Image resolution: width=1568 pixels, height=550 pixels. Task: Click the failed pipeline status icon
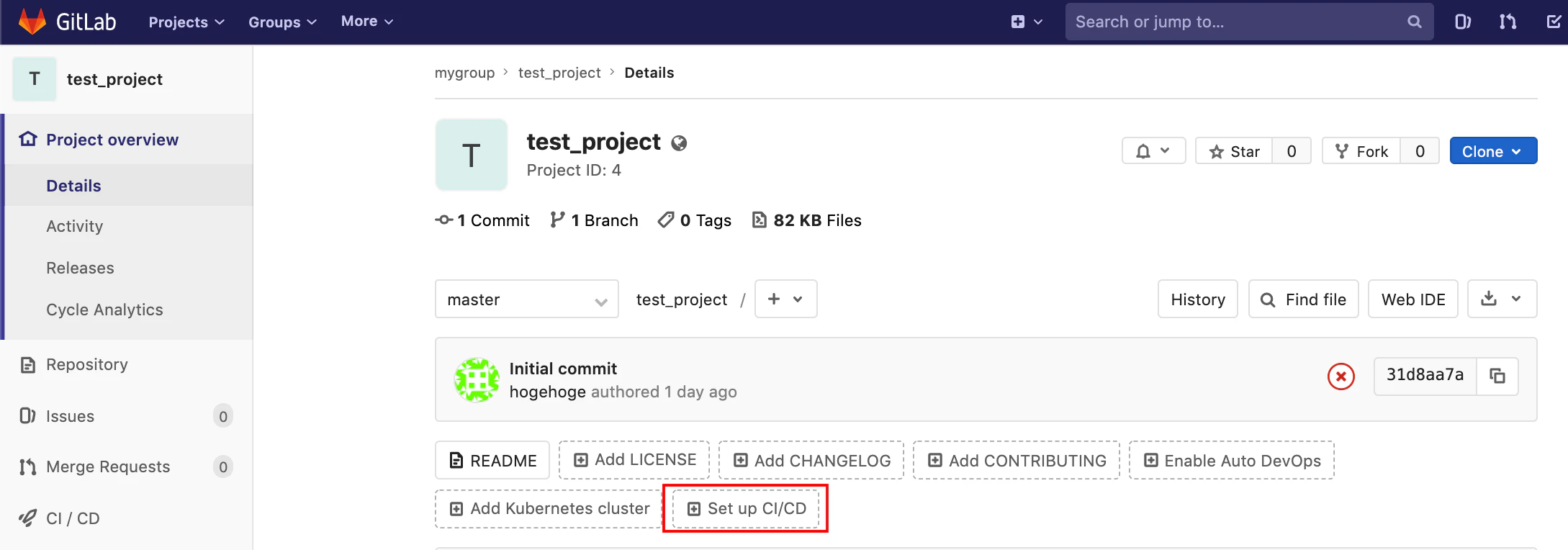(x=1341, y=376)
